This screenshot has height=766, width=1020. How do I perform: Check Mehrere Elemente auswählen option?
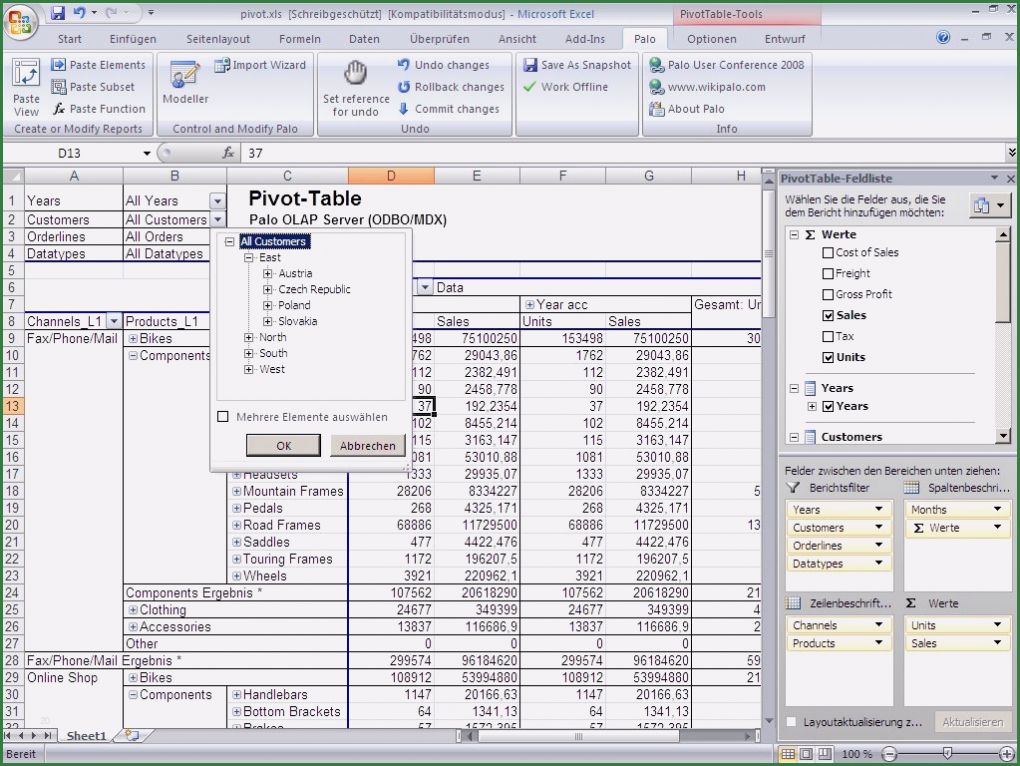(x=223, y=417)
